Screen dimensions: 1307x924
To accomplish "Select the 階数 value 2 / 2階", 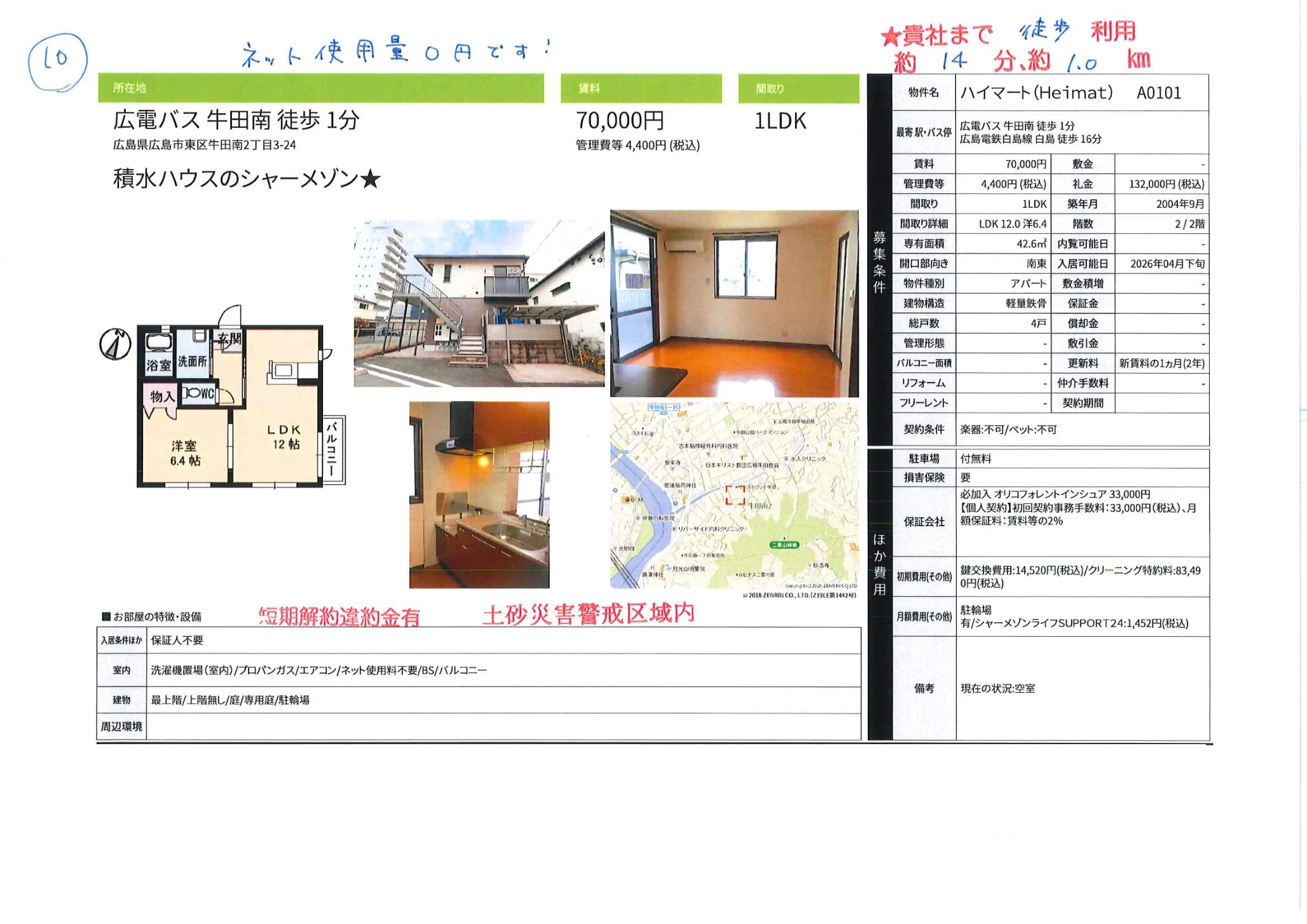I will [x=1189, y=224].
